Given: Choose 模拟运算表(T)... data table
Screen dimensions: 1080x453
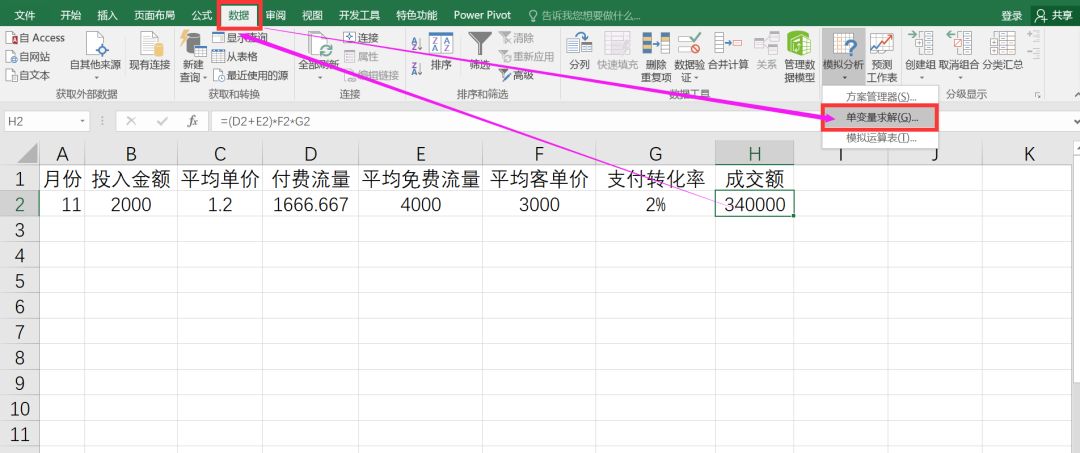Looking at the screenshot, I should coord(880,138).
